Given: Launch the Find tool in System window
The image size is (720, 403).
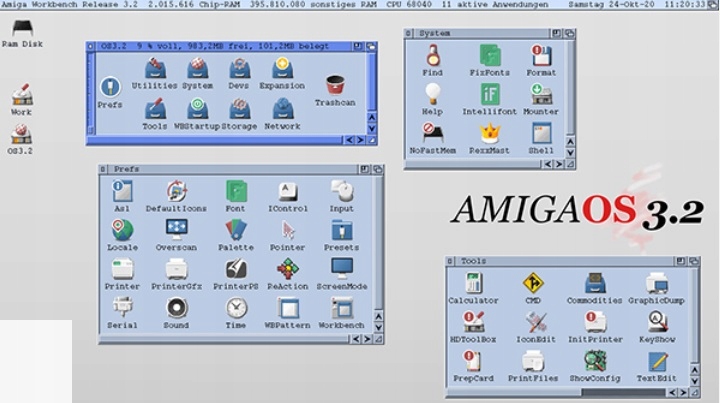Looking at the screenshot, I should [x=433, y=55].
